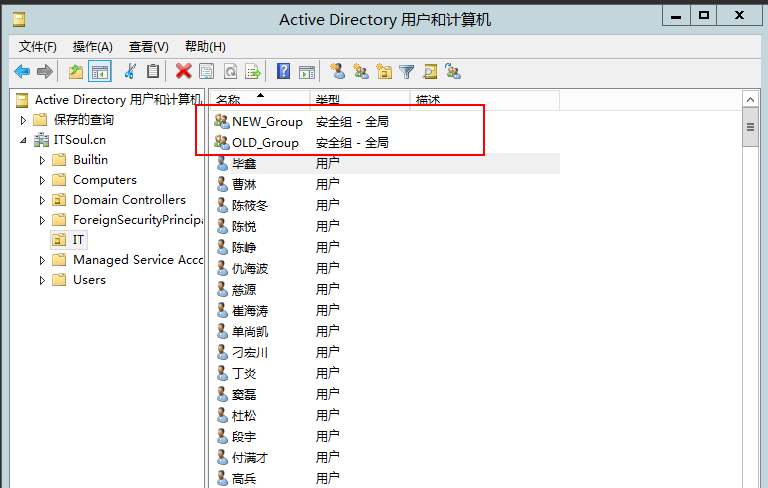Viewport: 768px width, 488px height.
Task: Open Properties toolbar icon
Action: point(207,72)
